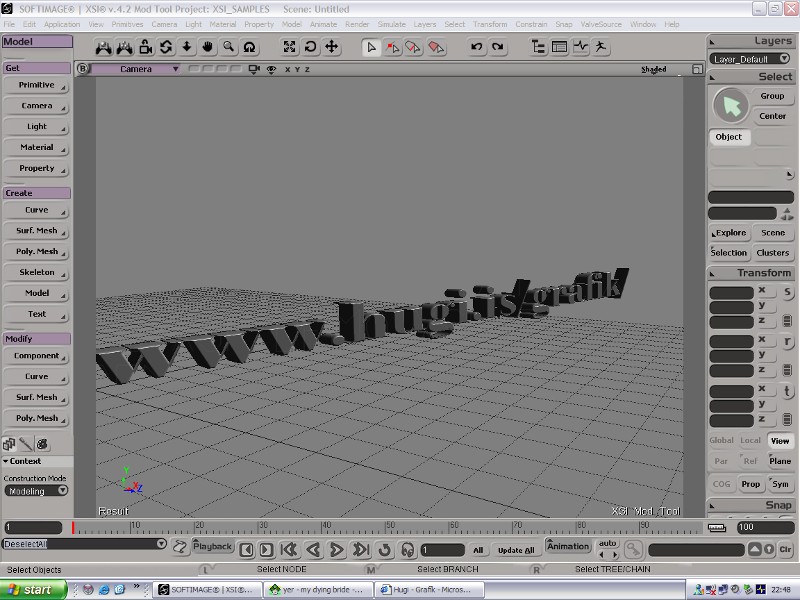Activate the translate (t) transform icon
Image resolution: width=800 pixels, height=600 pixels.
(787, 391)
